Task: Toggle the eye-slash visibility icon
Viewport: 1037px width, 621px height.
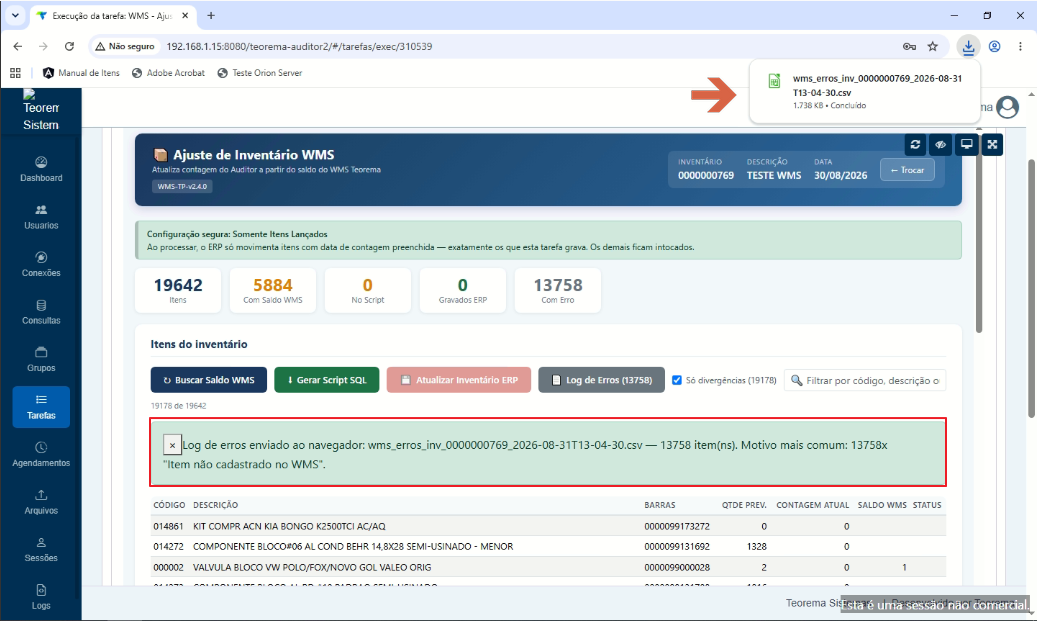Action: [x=940, y=144]
